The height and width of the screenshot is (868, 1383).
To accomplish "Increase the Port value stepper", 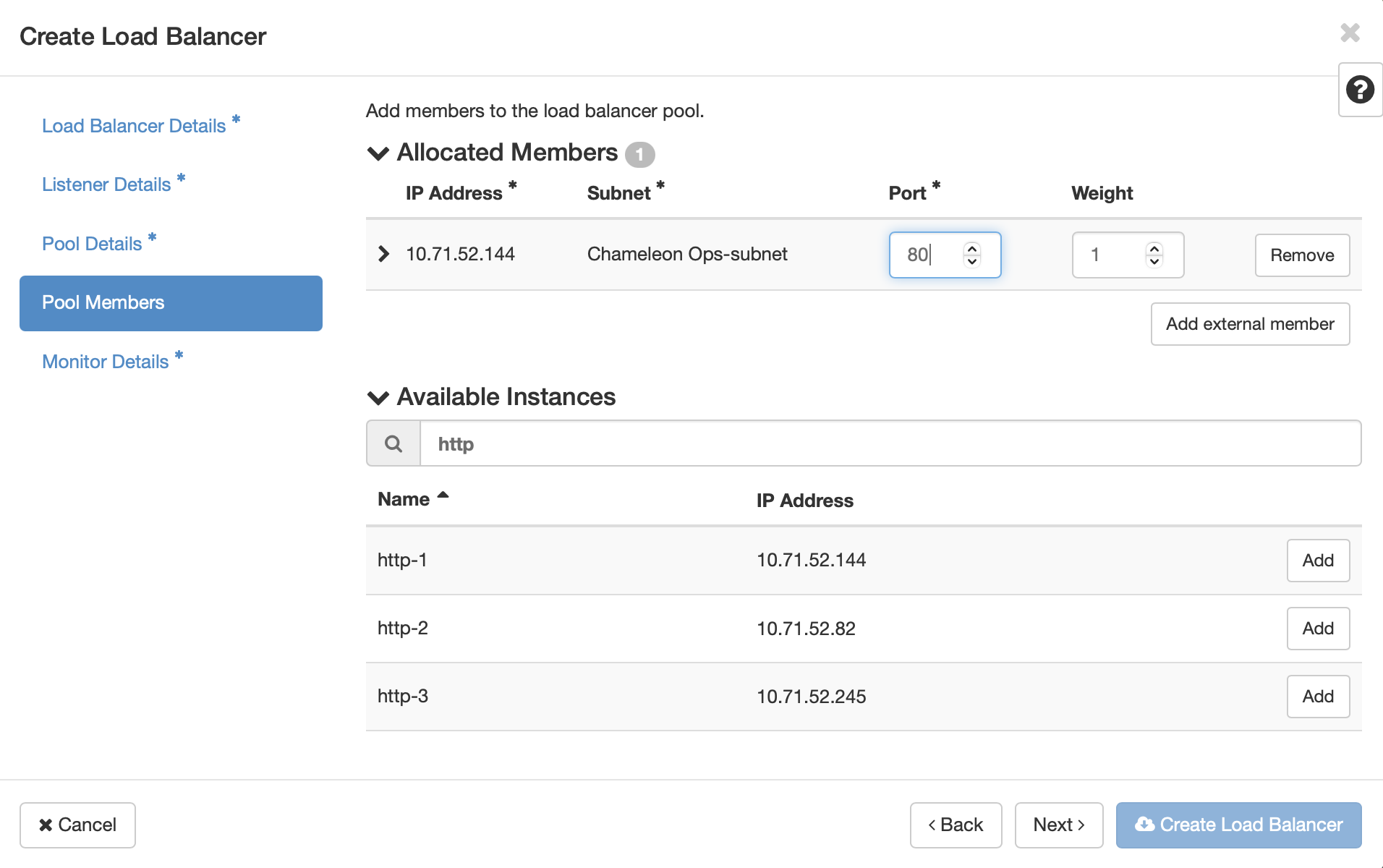I will click(x=972, y=248).
